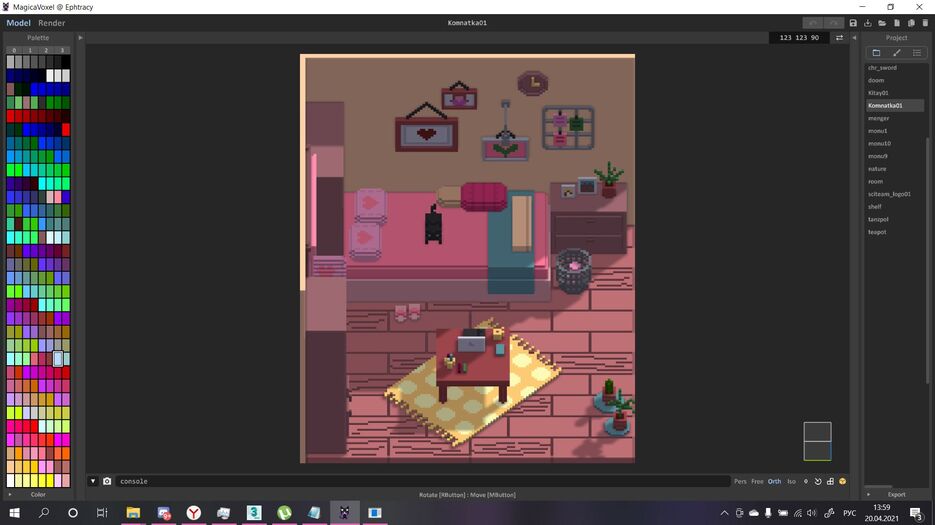Open the Kitay01 project
The image size is (935, 525).
[878, 92]
